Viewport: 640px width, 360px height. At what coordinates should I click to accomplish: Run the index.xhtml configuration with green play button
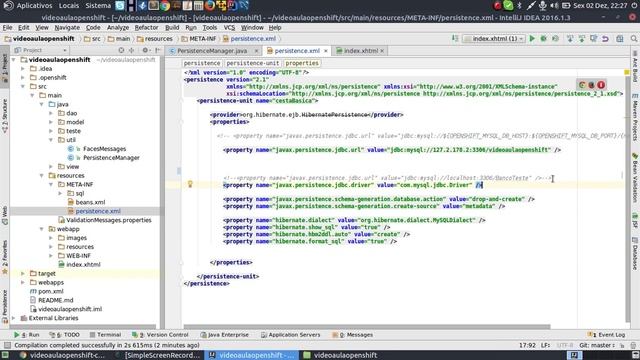532,39
